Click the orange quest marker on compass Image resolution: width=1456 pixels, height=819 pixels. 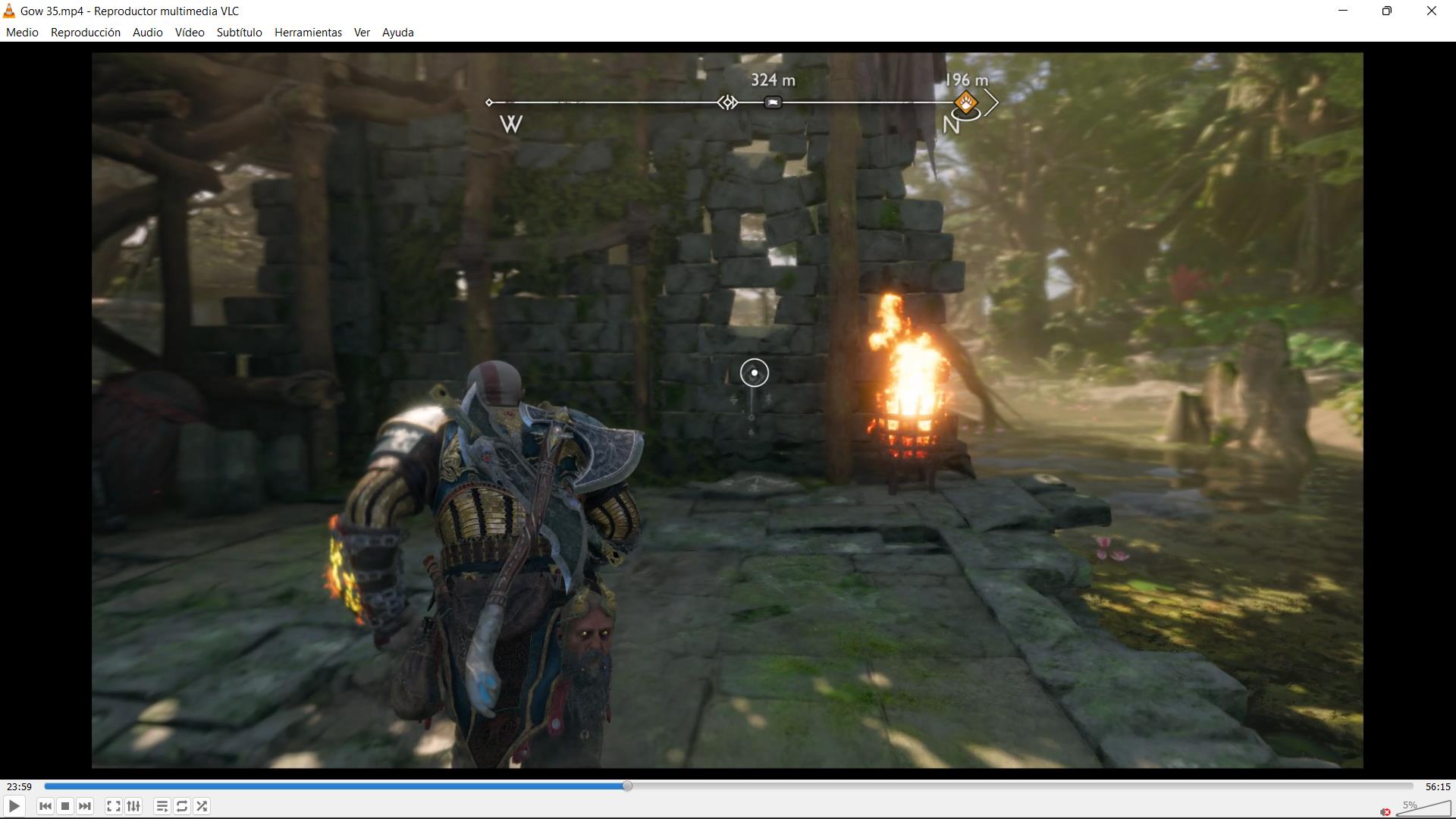[x=966, y=102]
